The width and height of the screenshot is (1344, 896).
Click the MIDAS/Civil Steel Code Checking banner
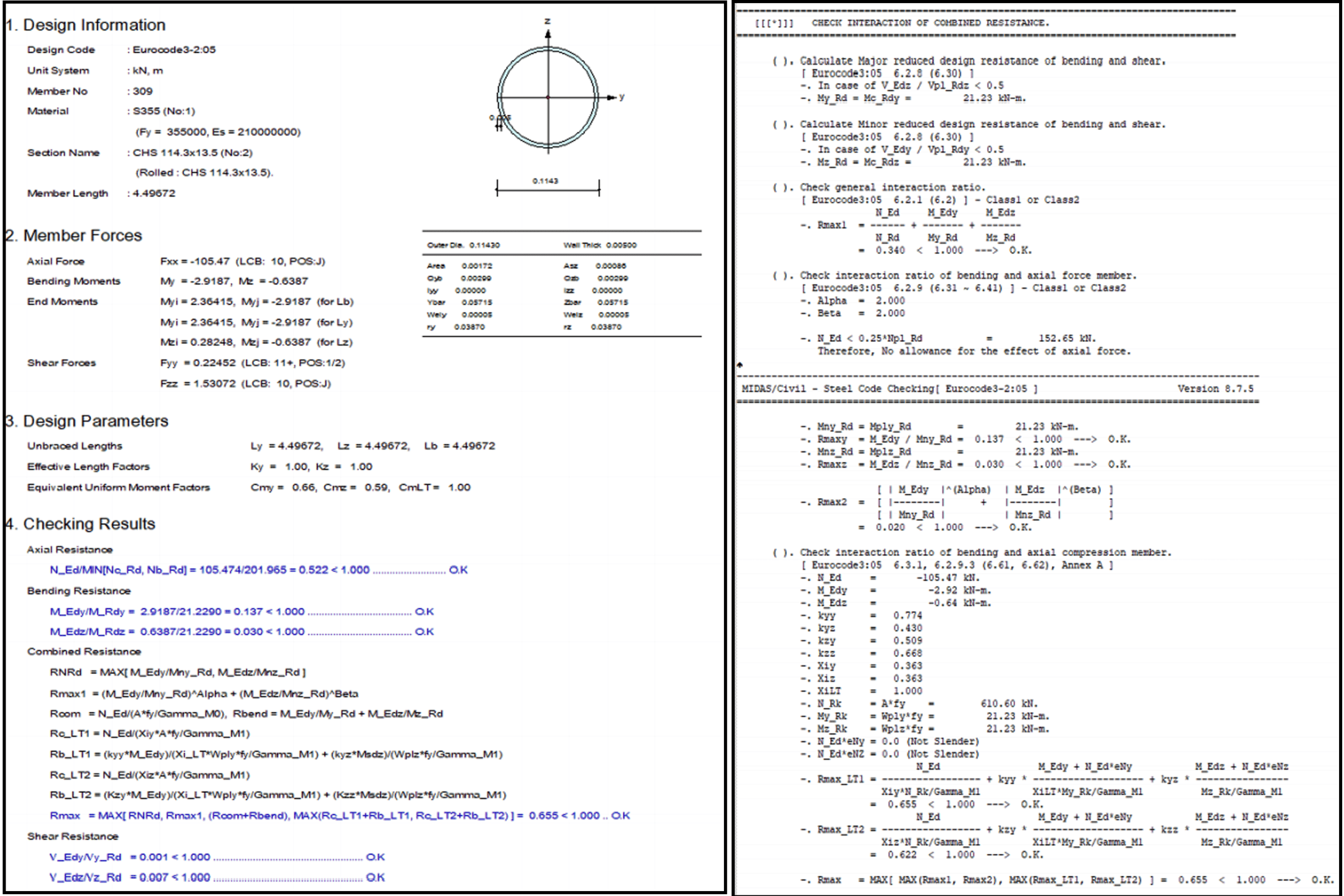889,389
